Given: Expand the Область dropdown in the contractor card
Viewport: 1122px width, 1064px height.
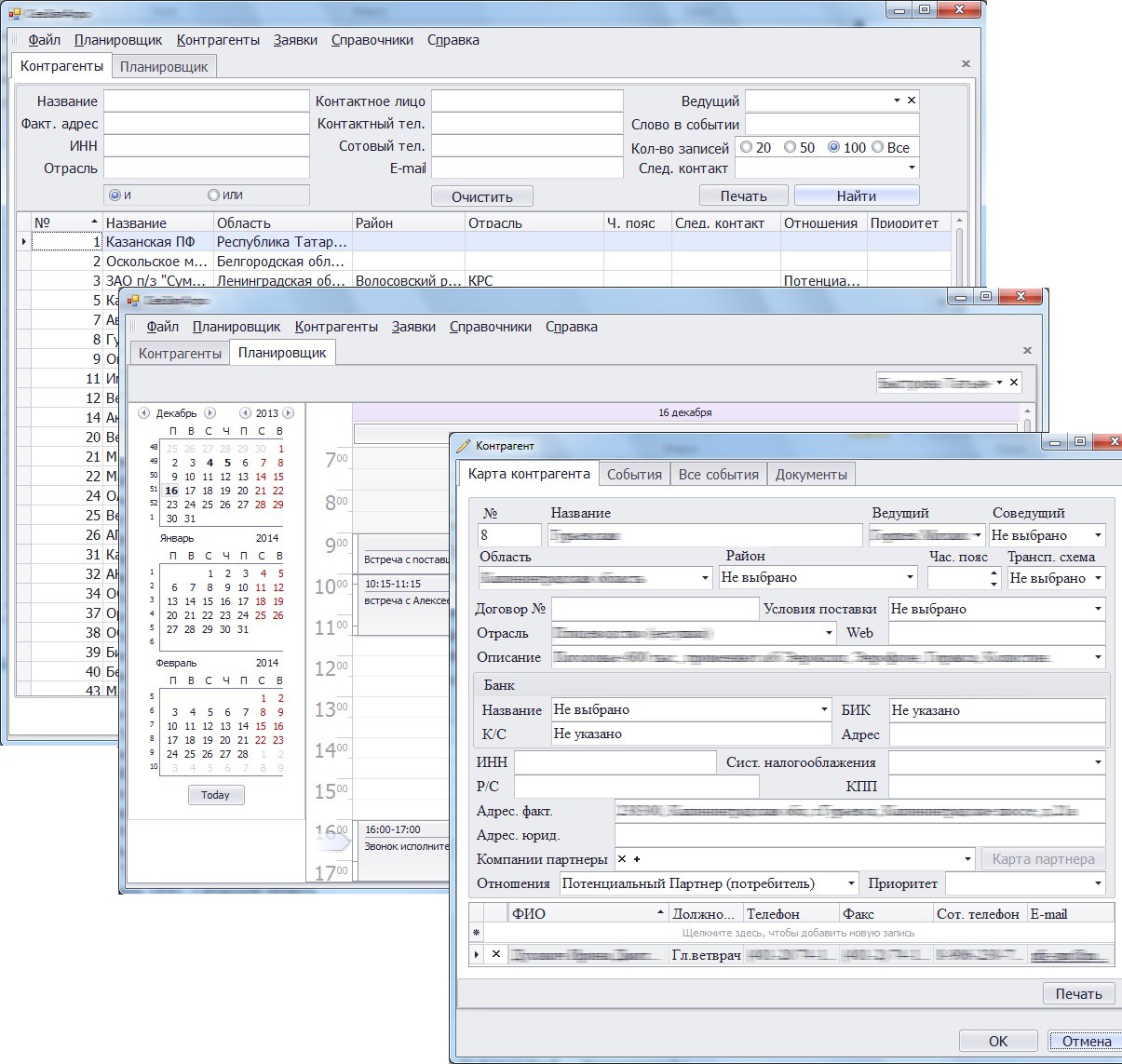Looking at the screenshot, I should pos(705,578).
